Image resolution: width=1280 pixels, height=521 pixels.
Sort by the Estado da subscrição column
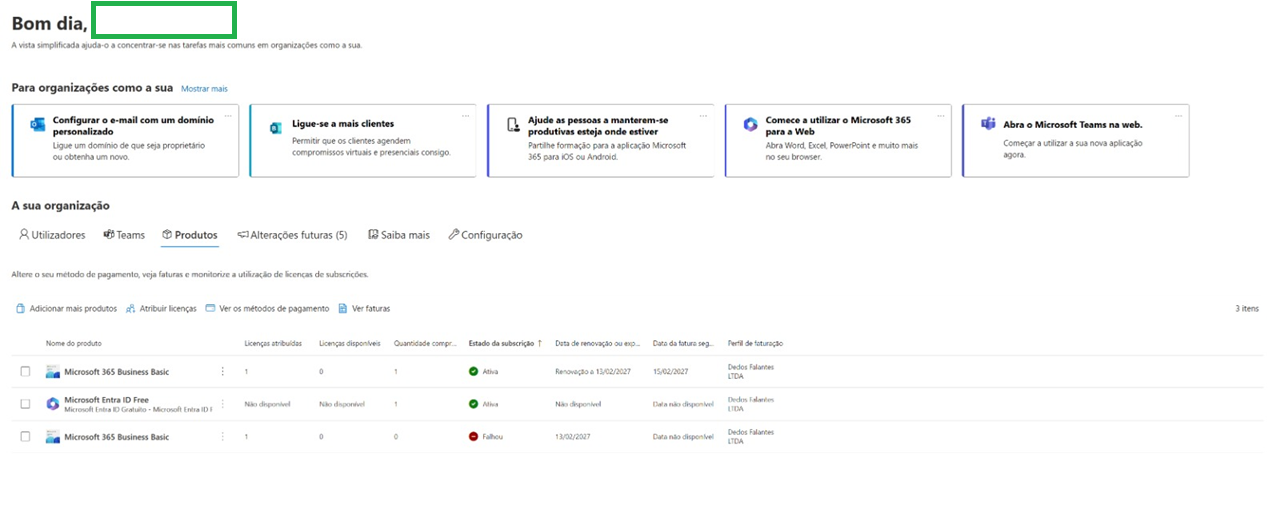click(505, 343)
